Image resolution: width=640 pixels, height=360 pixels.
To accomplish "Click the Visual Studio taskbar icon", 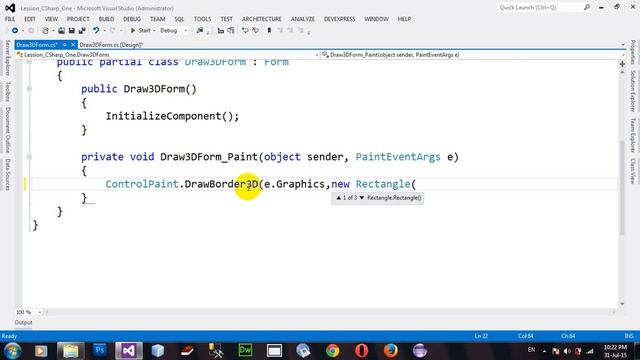I will pos(129,351).
